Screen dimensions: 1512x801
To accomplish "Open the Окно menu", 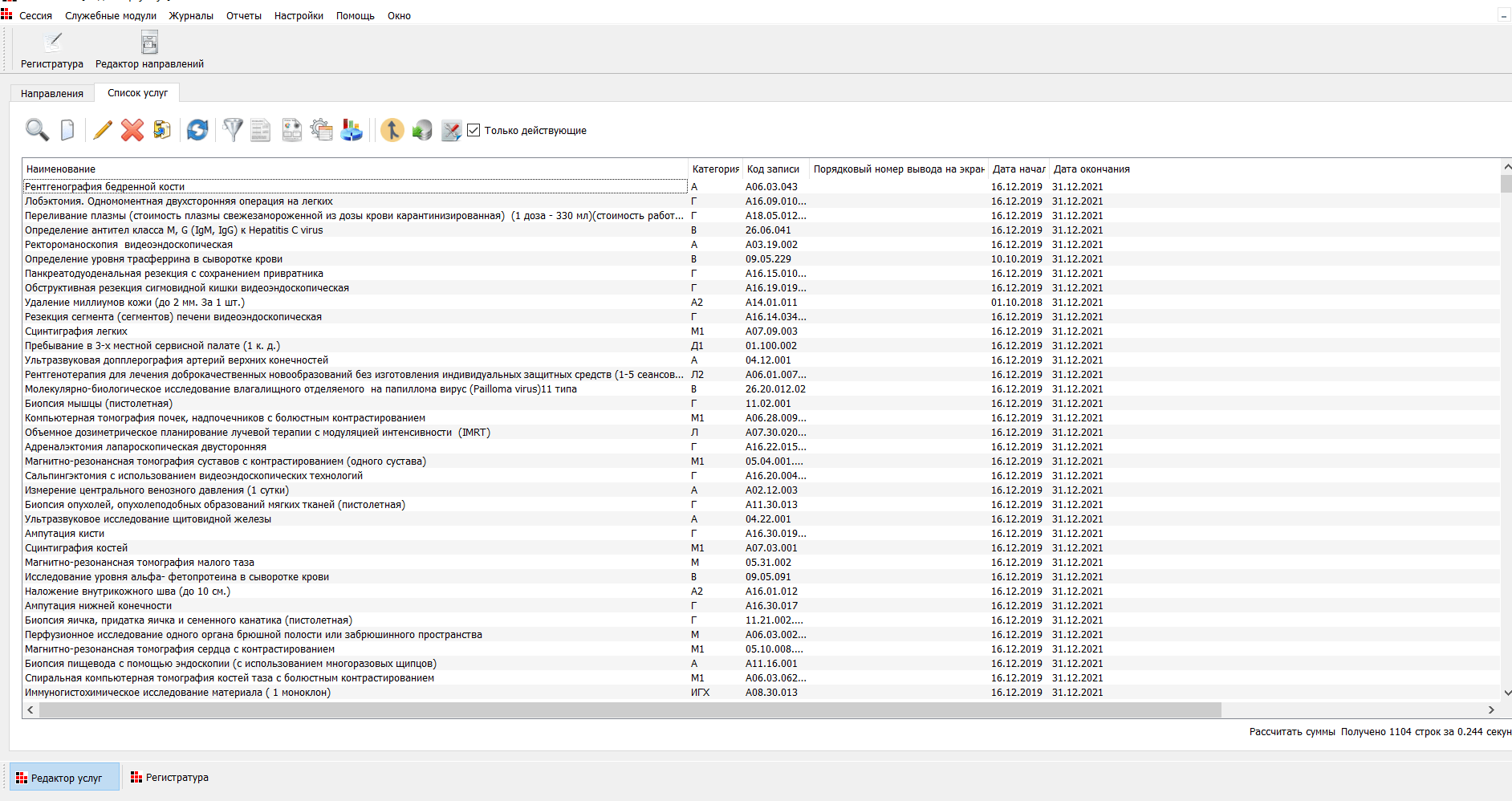I will [x=399, y=16].
